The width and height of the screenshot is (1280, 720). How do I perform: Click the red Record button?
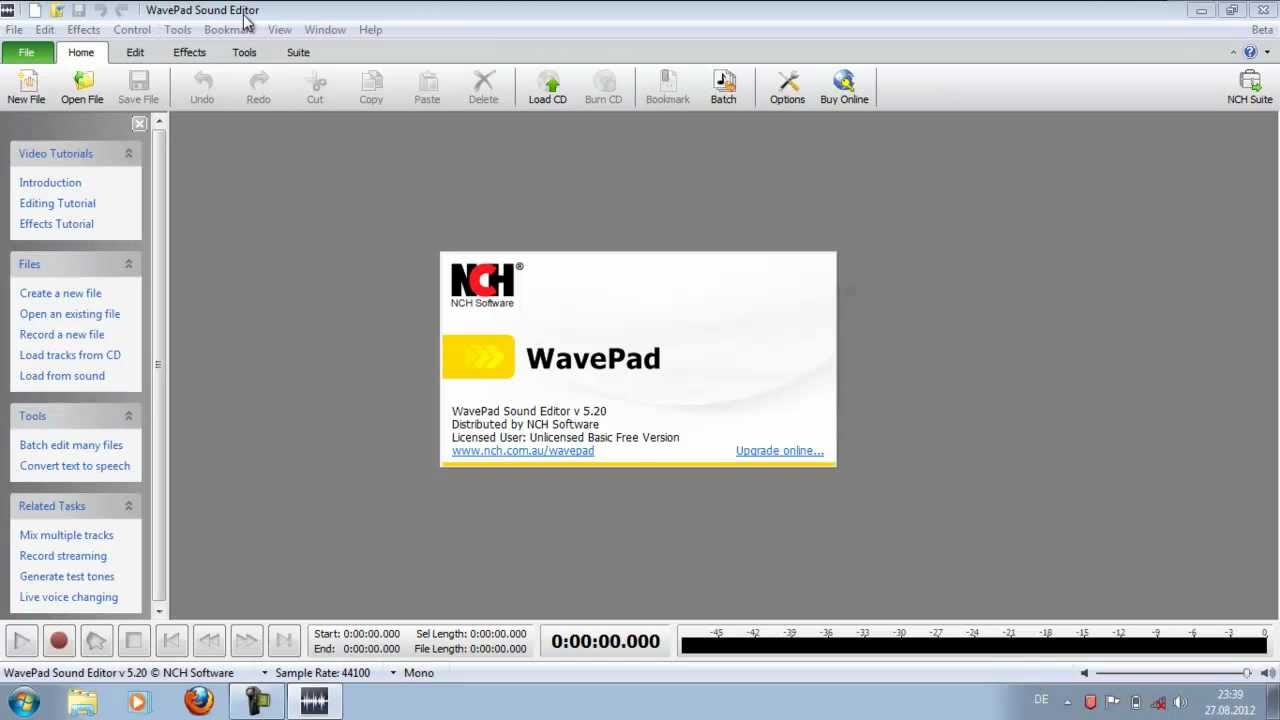59,641
